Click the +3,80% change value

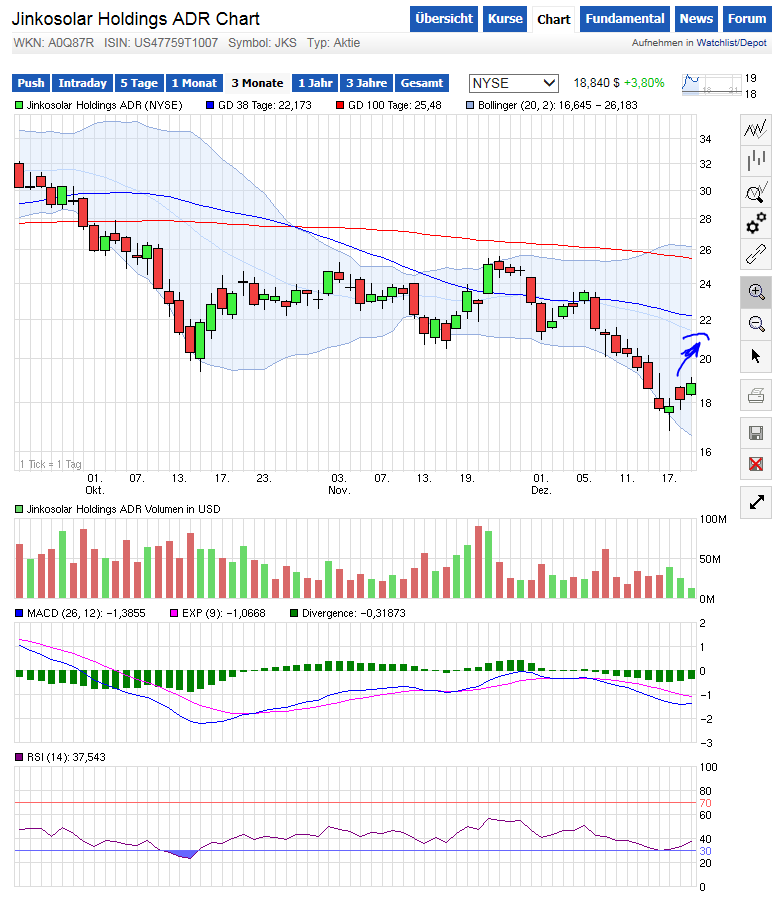pyautogui.click(x=644, y=83)
